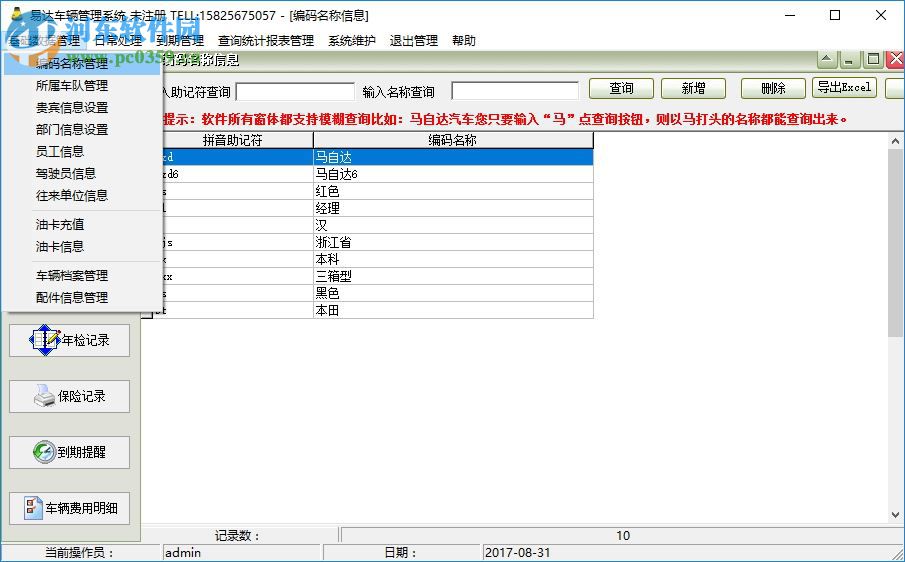Image resolution: width=905 pixels, height=562 pixels.
Task: Click the 助记符查询 input field
Action: pyautogui.click(x=295, y=92)
